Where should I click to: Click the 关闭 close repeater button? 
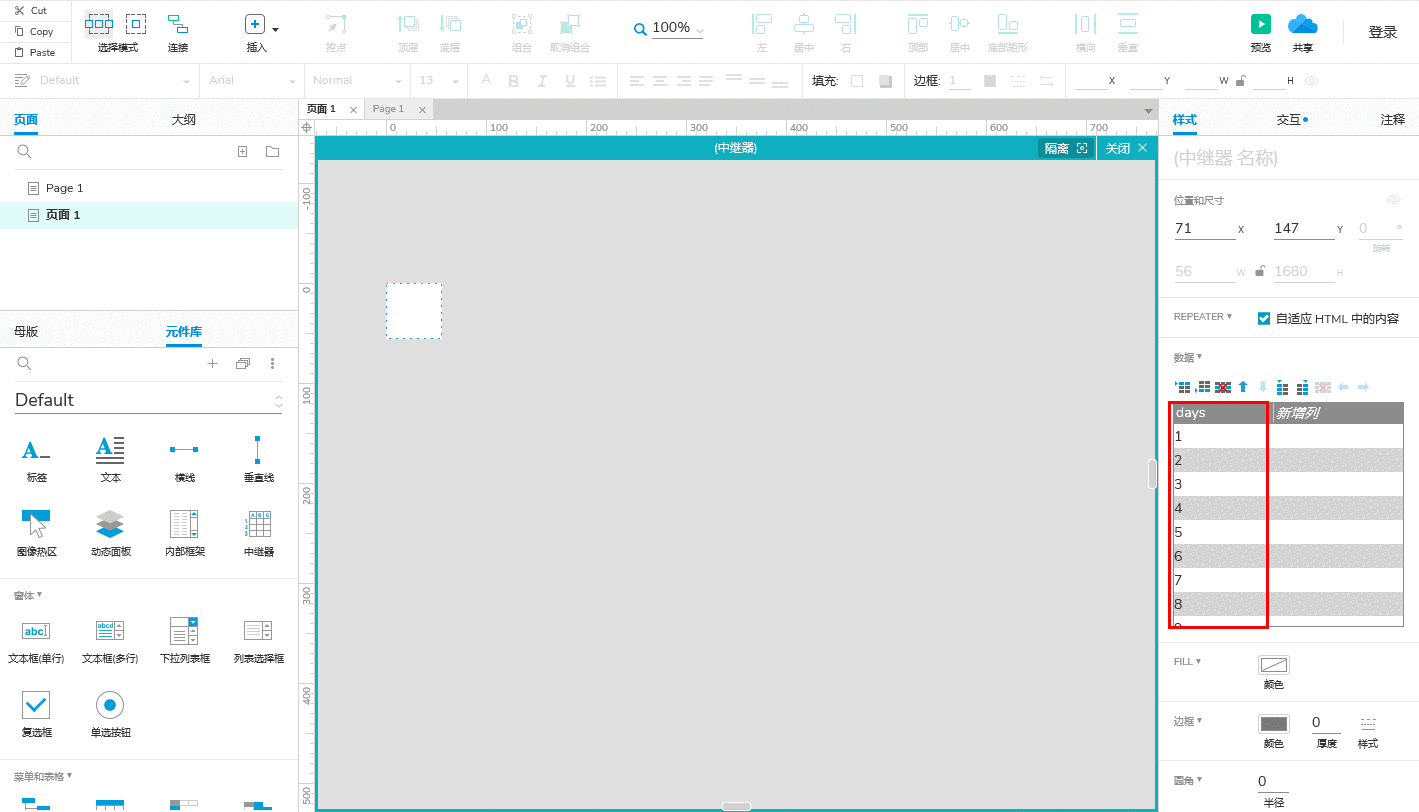(x=1126, y=148)
